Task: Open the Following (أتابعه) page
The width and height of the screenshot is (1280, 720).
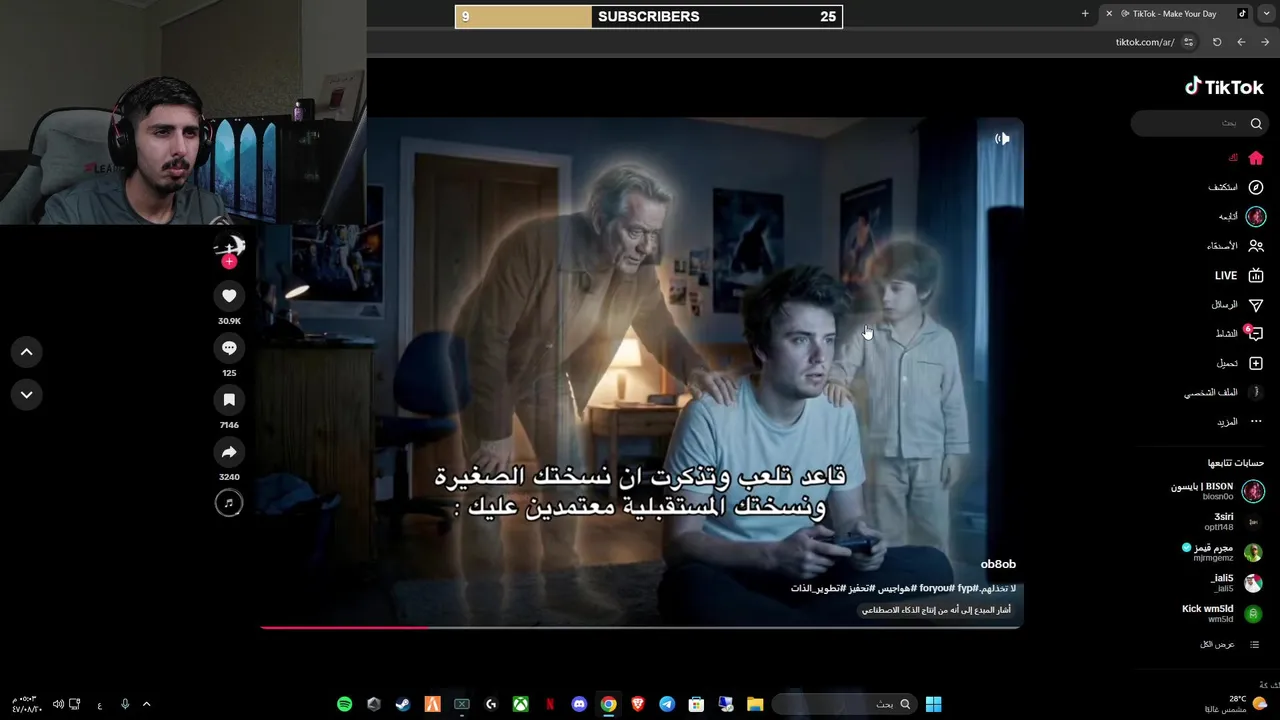Action: pos(1241,216)
